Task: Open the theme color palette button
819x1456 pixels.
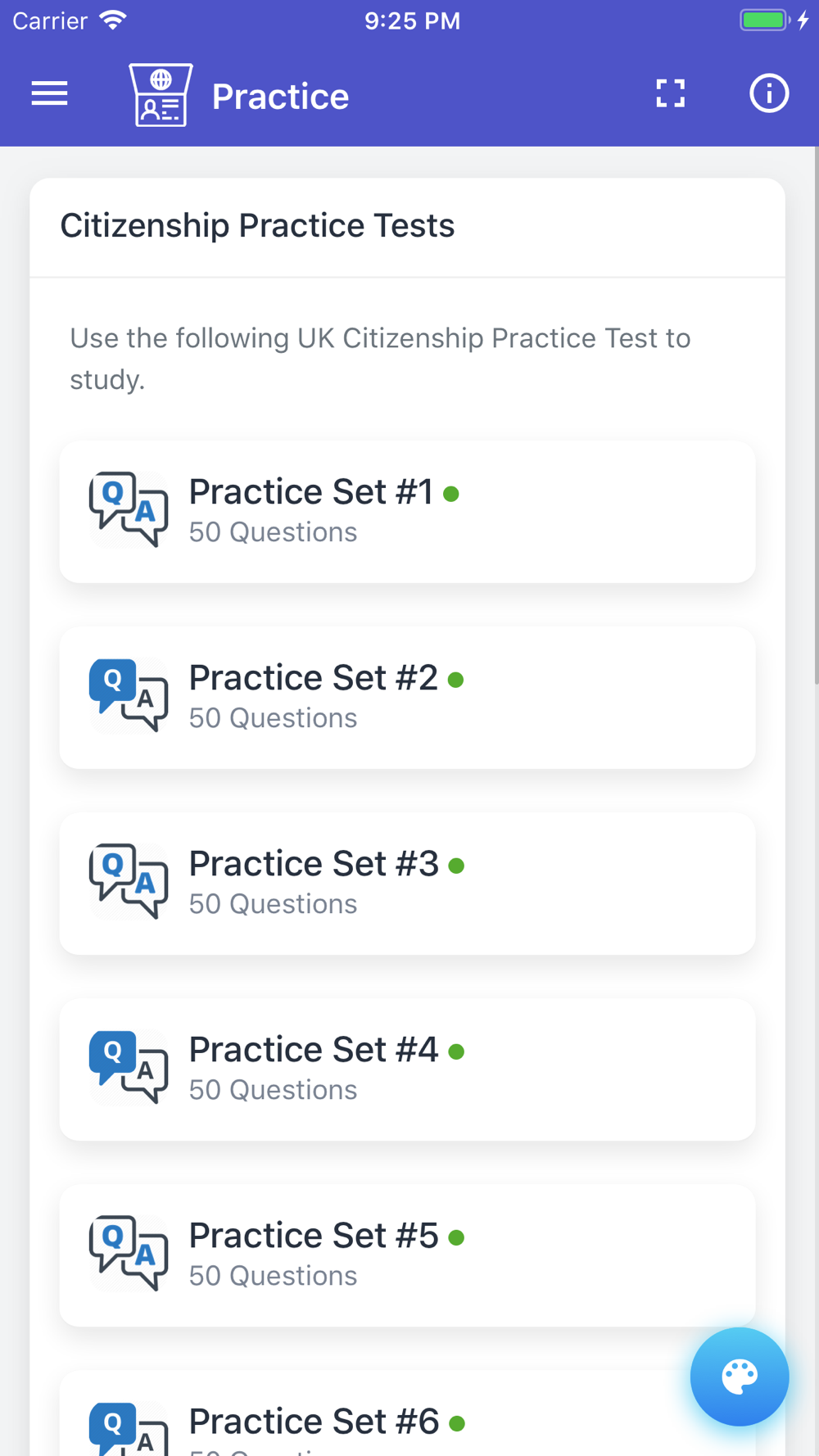Action: coord(739,1377)
